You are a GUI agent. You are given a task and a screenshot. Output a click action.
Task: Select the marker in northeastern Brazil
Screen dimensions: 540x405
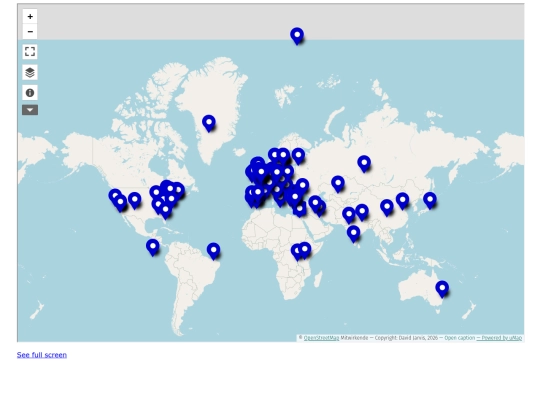point(214,251)
